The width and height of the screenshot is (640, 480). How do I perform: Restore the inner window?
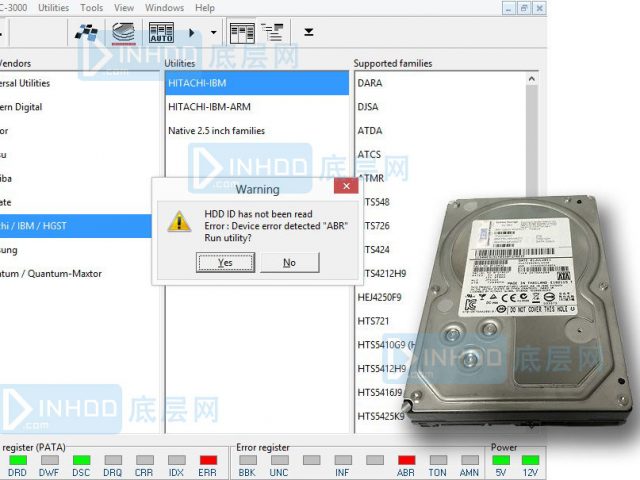(x=524, y=8)
